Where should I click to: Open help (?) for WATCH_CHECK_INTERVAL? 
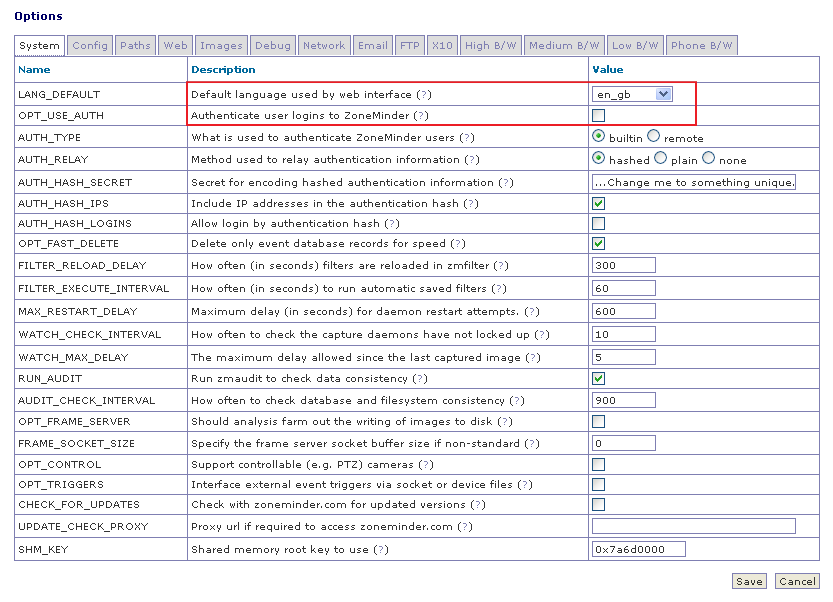pyautogui.click(x=542, y=335)
